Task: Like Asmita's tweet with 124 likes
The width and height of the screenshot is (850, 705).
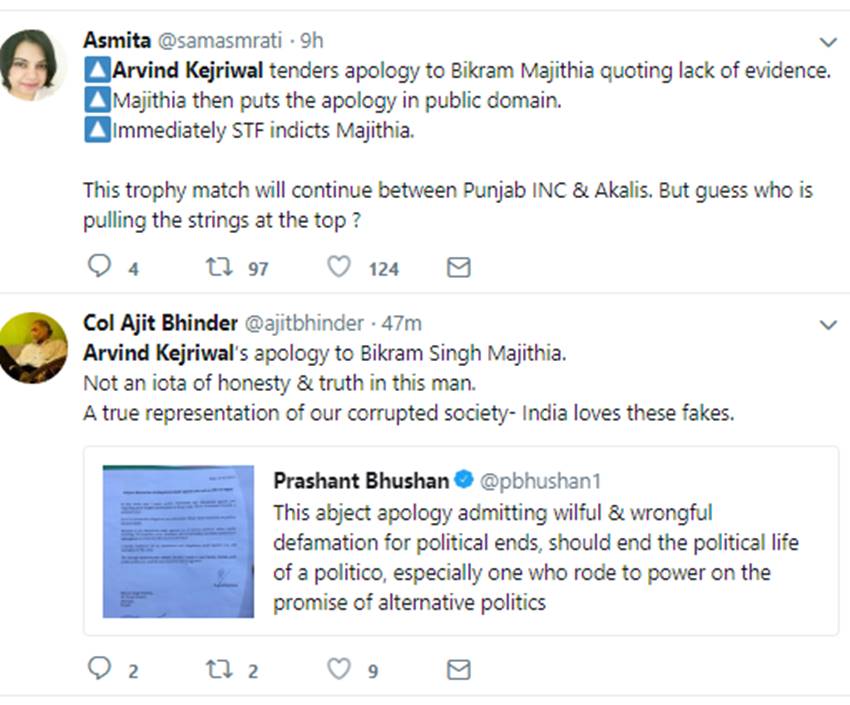Action: [x=340, y=267]
